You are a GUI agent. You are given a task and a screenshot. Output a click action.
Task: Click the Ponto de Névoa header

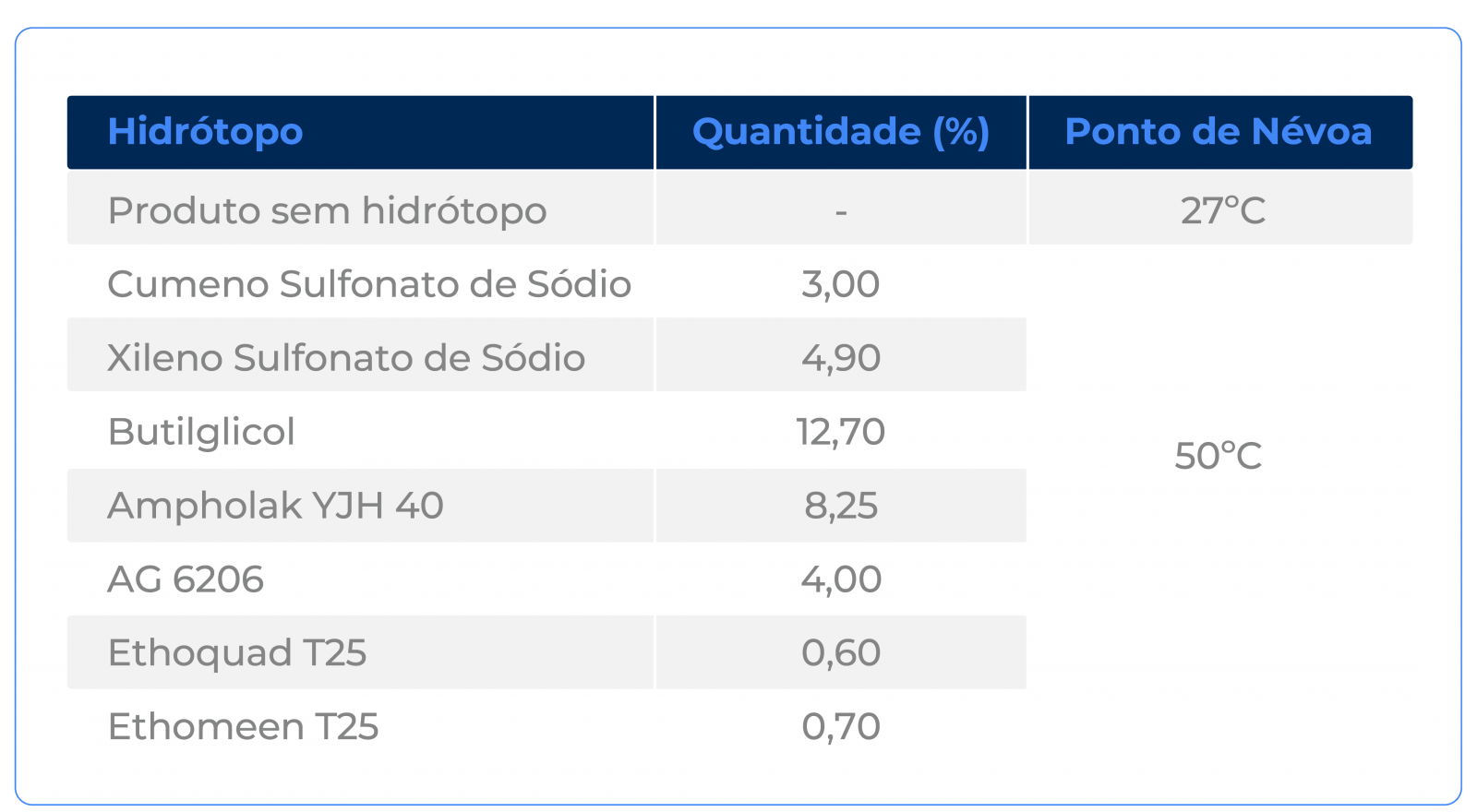click(1219, 132)
